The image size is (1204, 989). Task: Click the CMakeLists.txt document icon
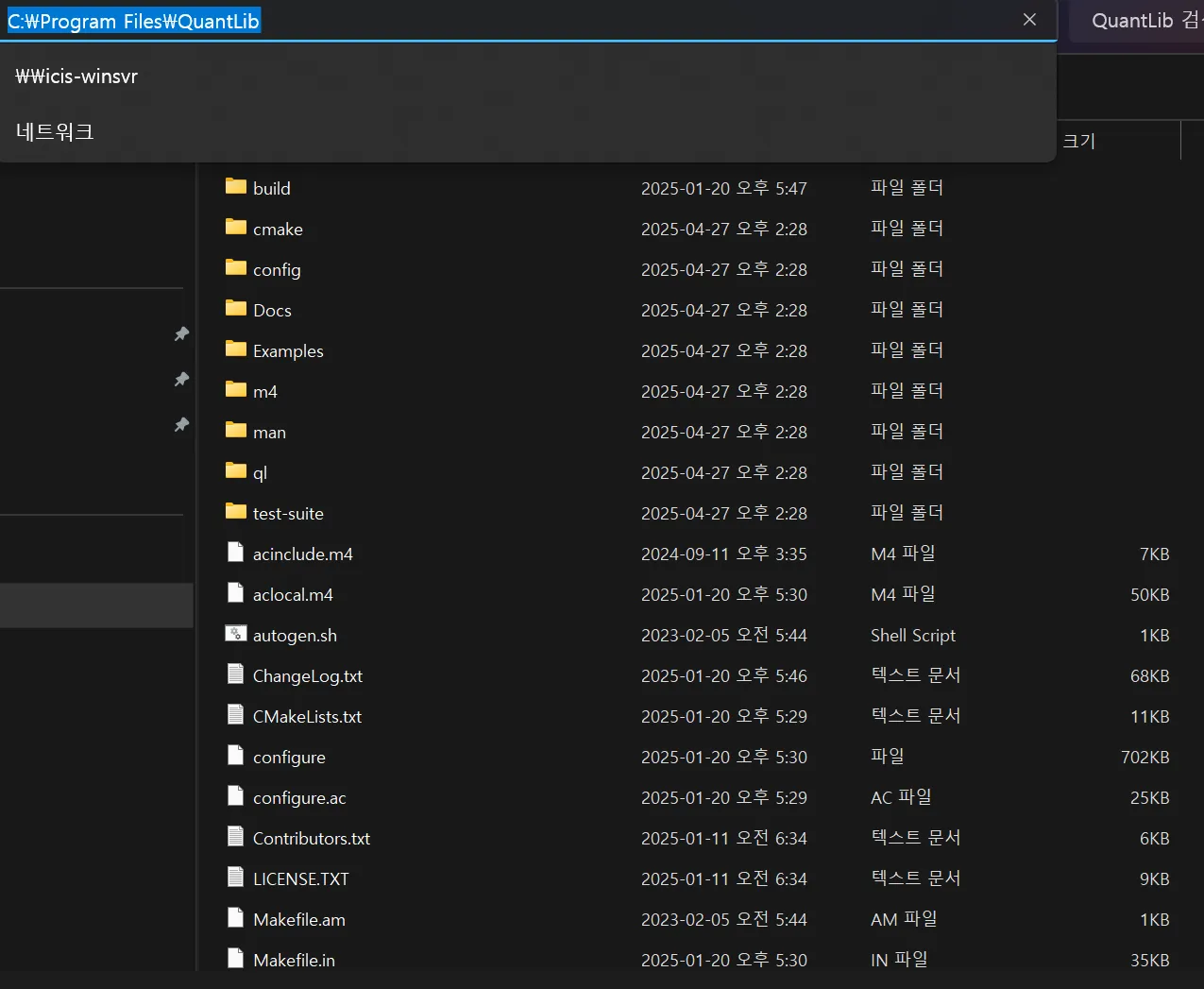click(x=236, y=715)
